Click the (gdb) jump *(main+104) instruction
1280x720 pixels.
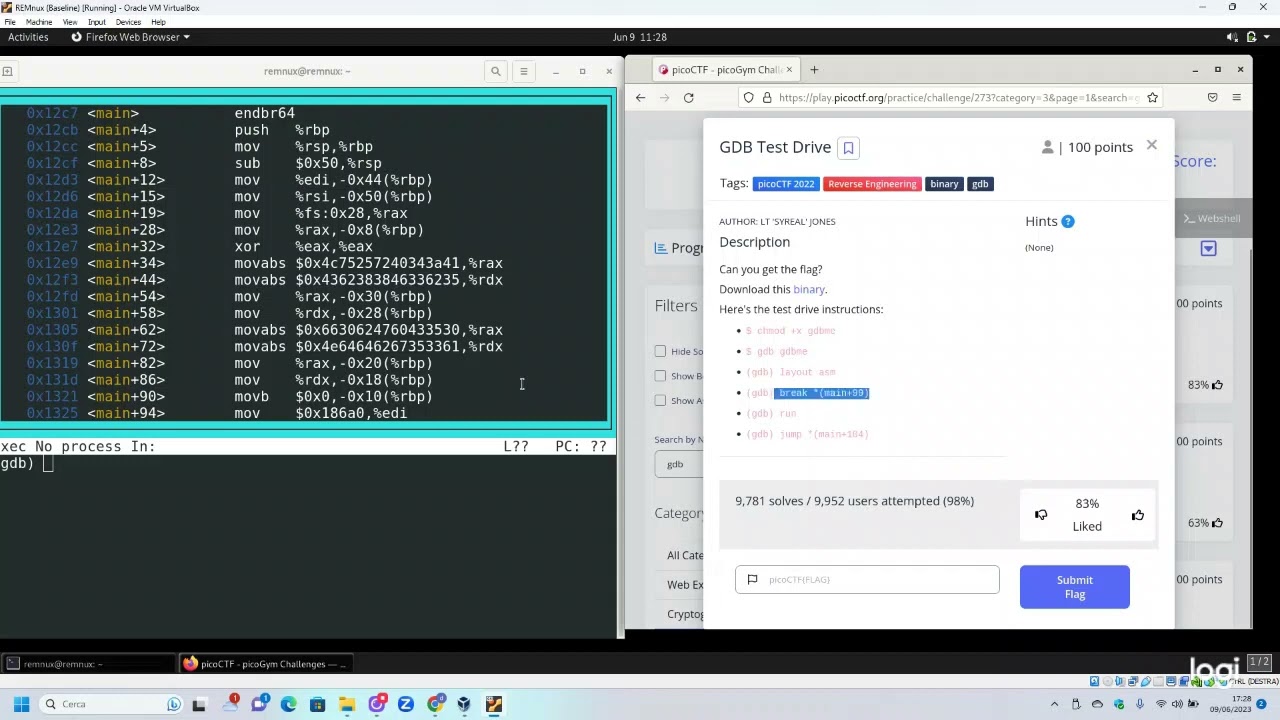[x=807, y=434]
